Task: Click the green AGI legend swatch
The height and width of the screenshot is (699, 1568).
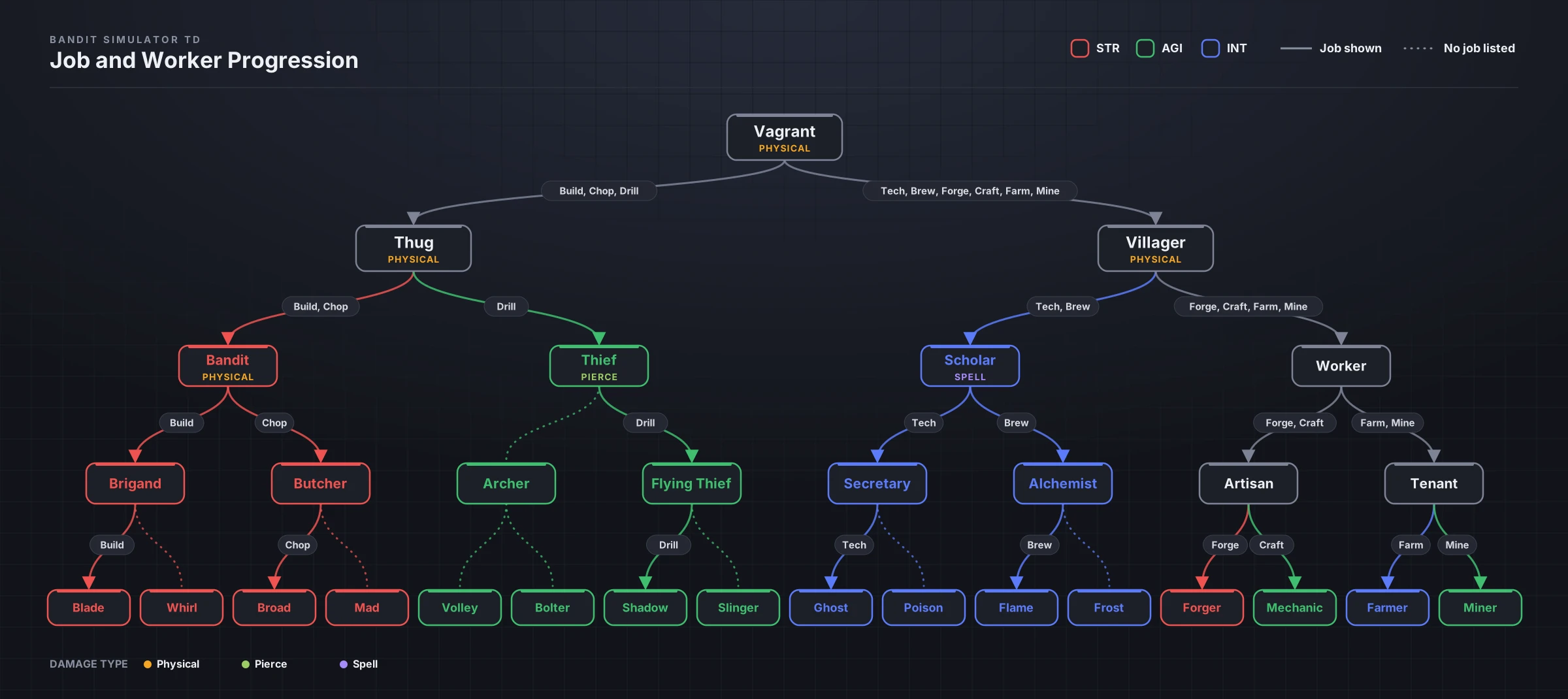Action: [x=1145, y=48]
